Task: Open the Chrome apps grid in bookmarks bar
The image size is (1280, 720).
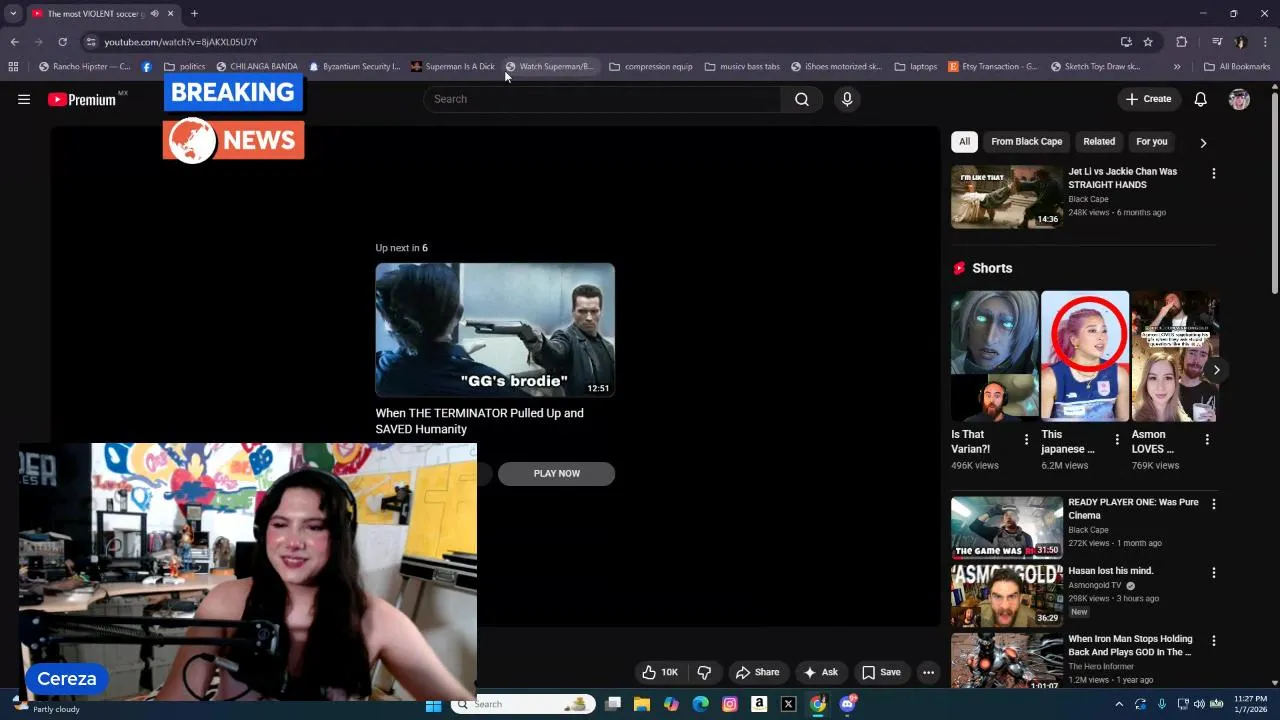Action: click(x=13, y=67)
